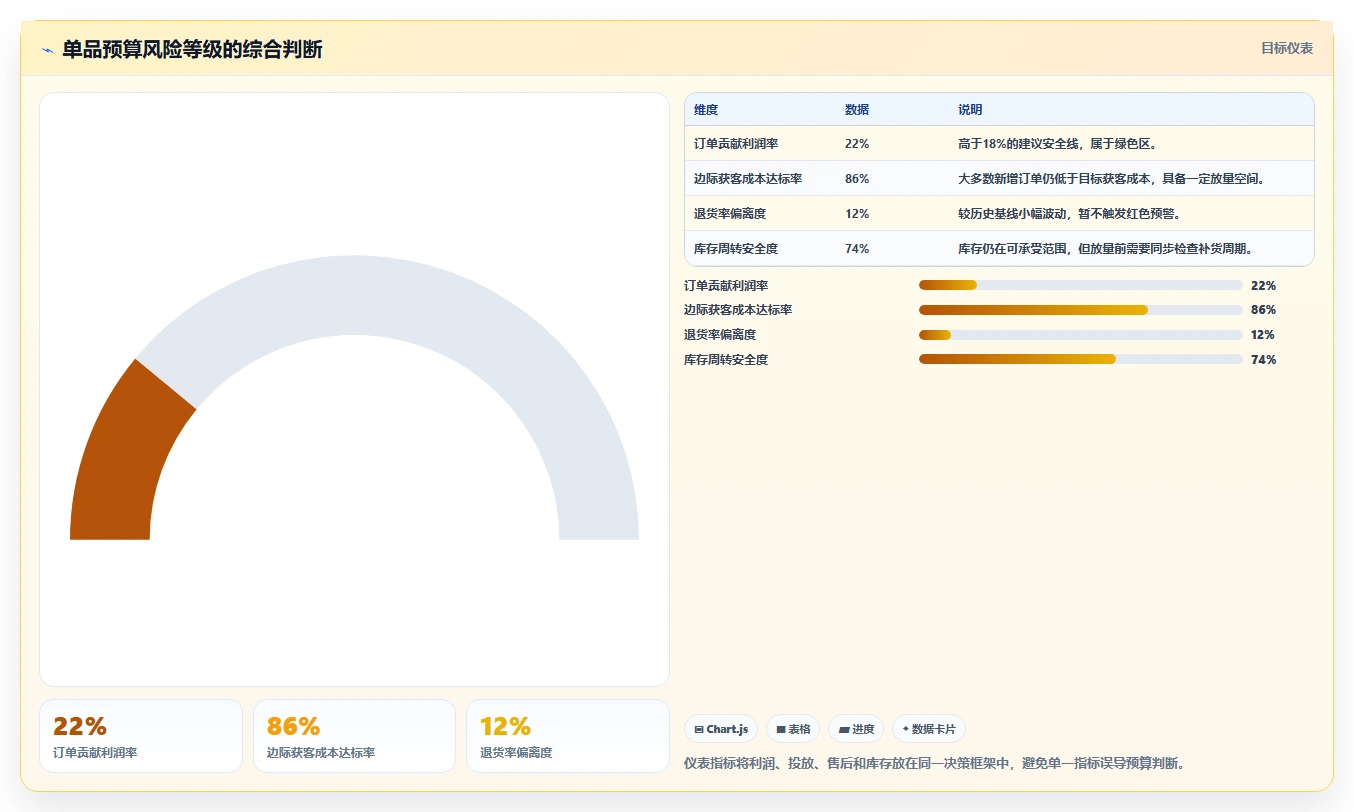Click the 边际获客成本达标率 progress bar

pos(1080,310)
